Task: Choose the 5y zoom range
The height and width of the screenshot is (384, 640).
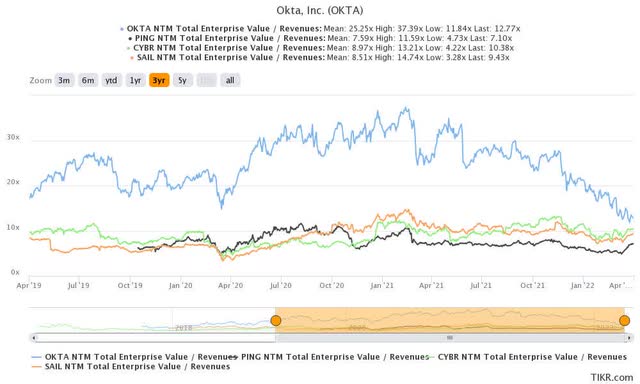Action: tap(182, 80)
